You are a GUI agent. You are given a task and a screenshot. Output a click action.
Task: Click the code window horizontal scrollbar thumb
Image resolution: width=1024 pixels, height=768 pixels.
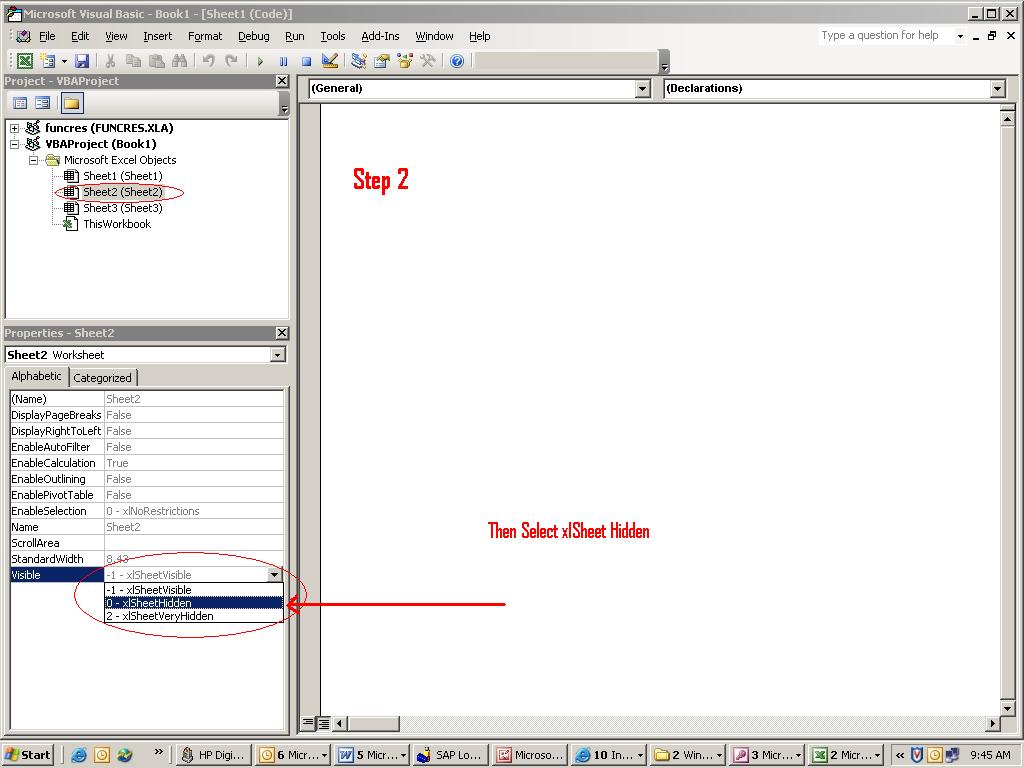click(x=373, y=723)
